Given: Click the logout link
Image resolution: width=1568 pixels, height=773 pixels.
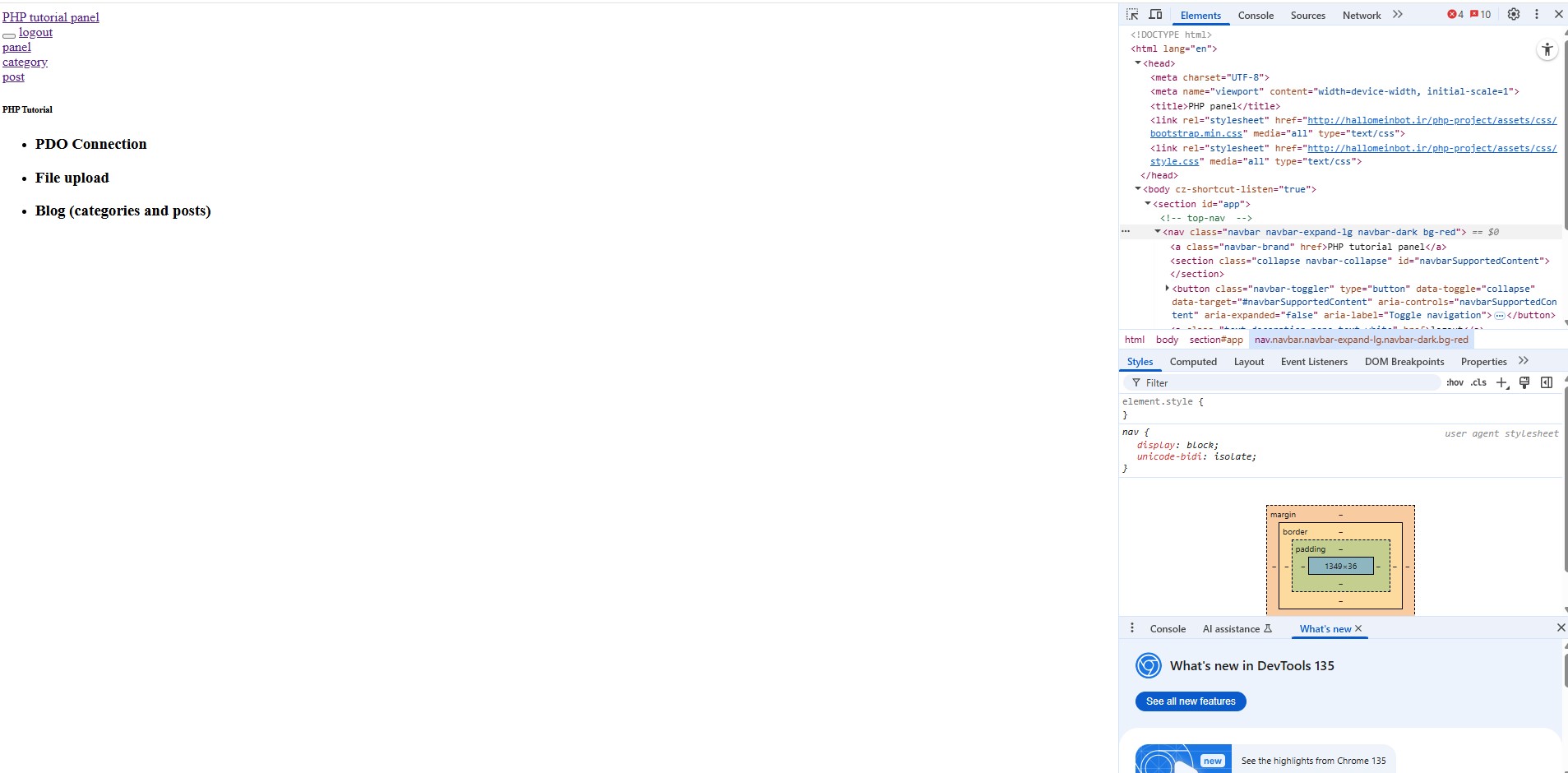Looking at the screenshot, I should point(35,32).
